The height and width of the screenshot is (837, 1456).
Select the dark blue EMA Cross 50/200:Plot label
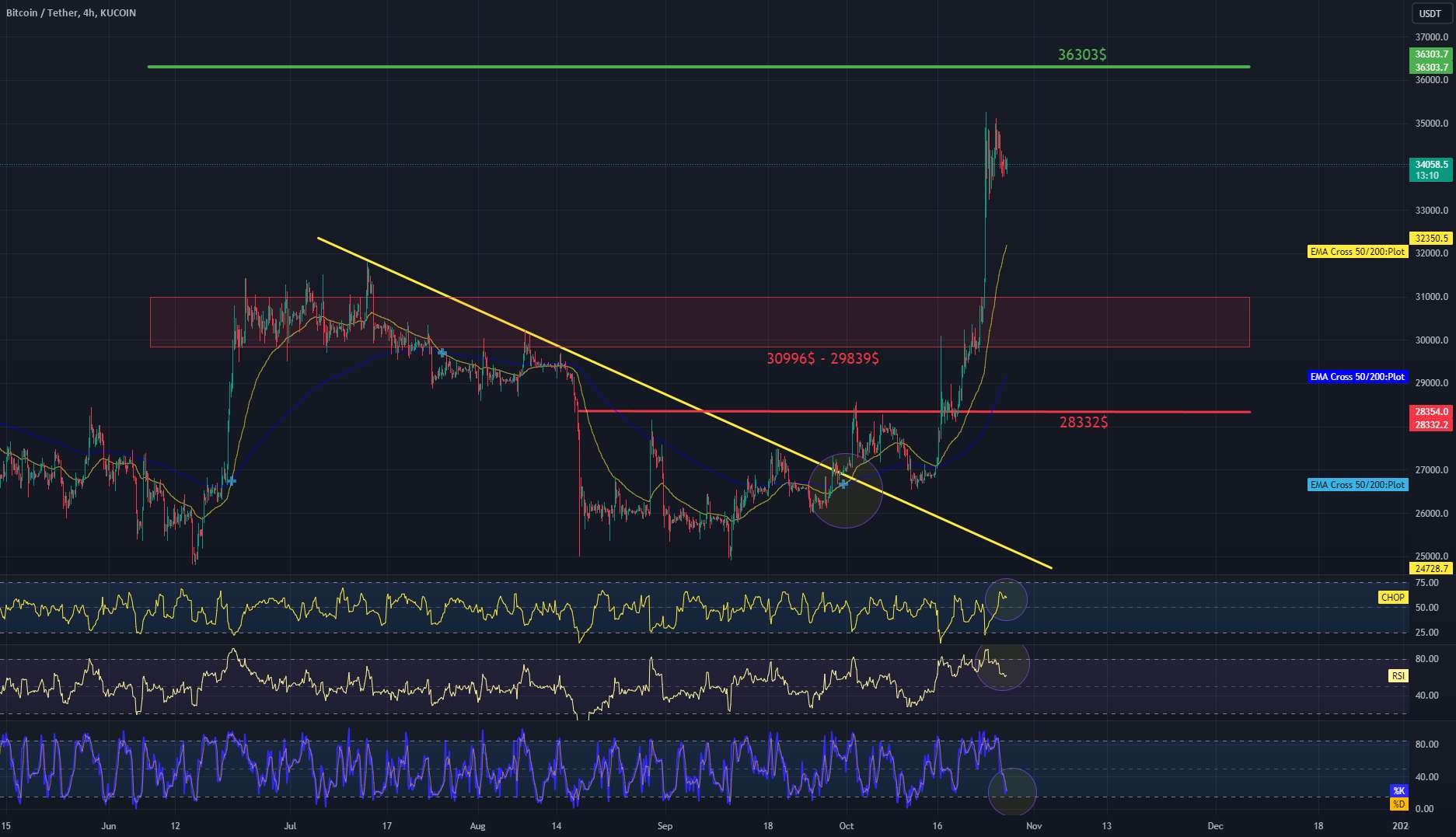[1357, 377]
